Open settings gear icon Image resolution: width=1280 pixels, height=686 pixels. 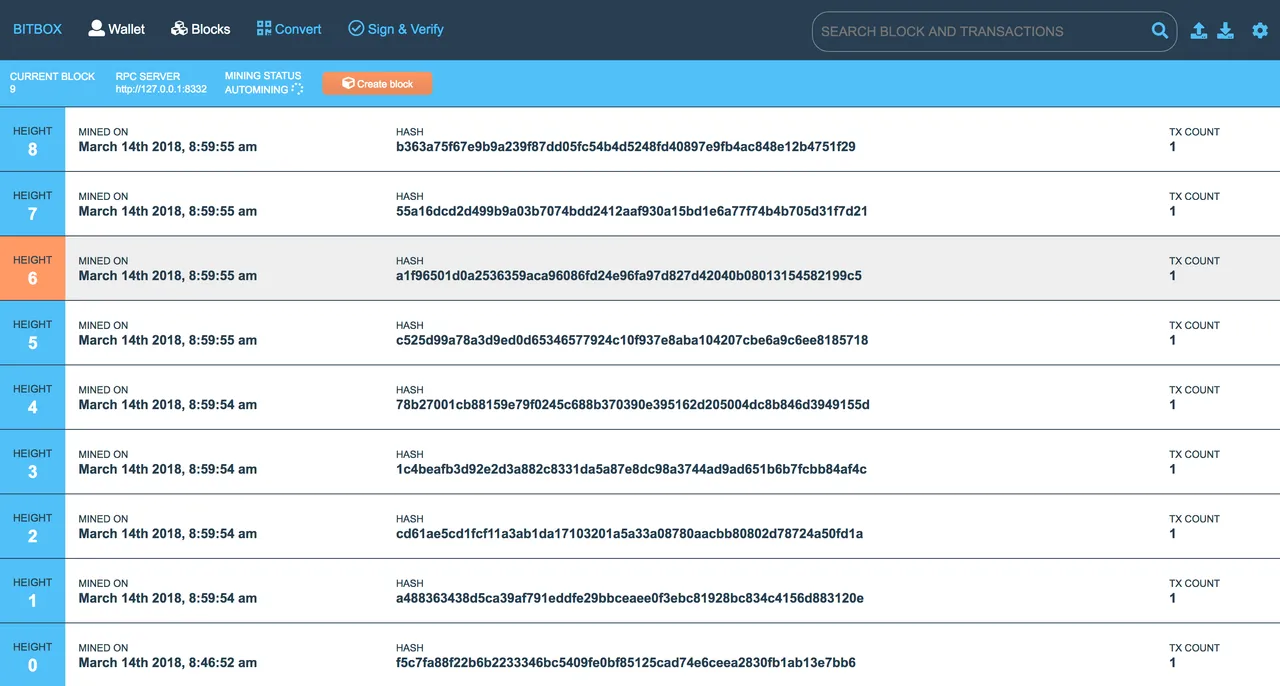(1260, 31)
